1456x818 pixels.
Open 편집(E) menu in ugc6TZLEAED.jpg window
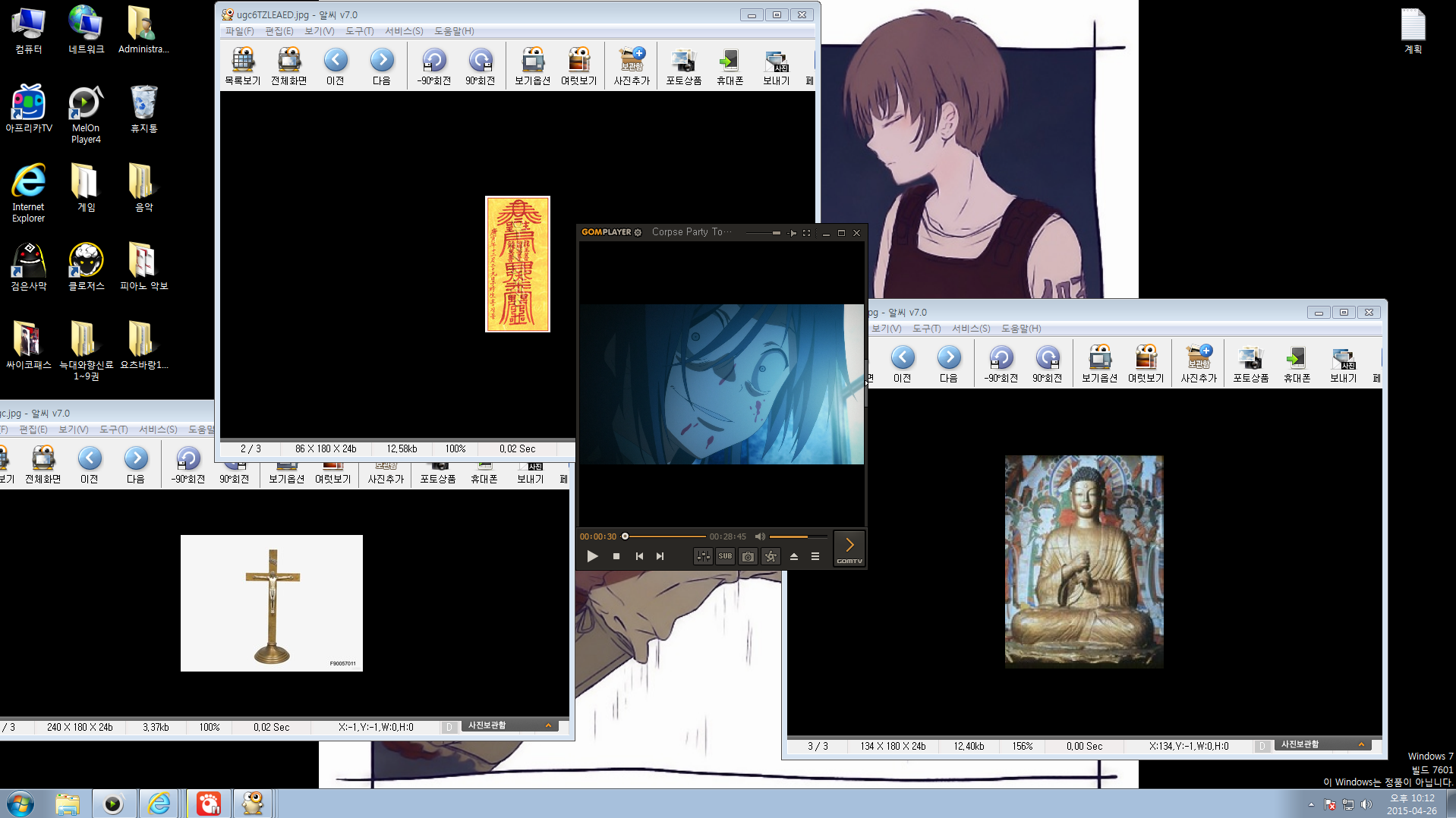pyautogui.click(x=279, y=31)
